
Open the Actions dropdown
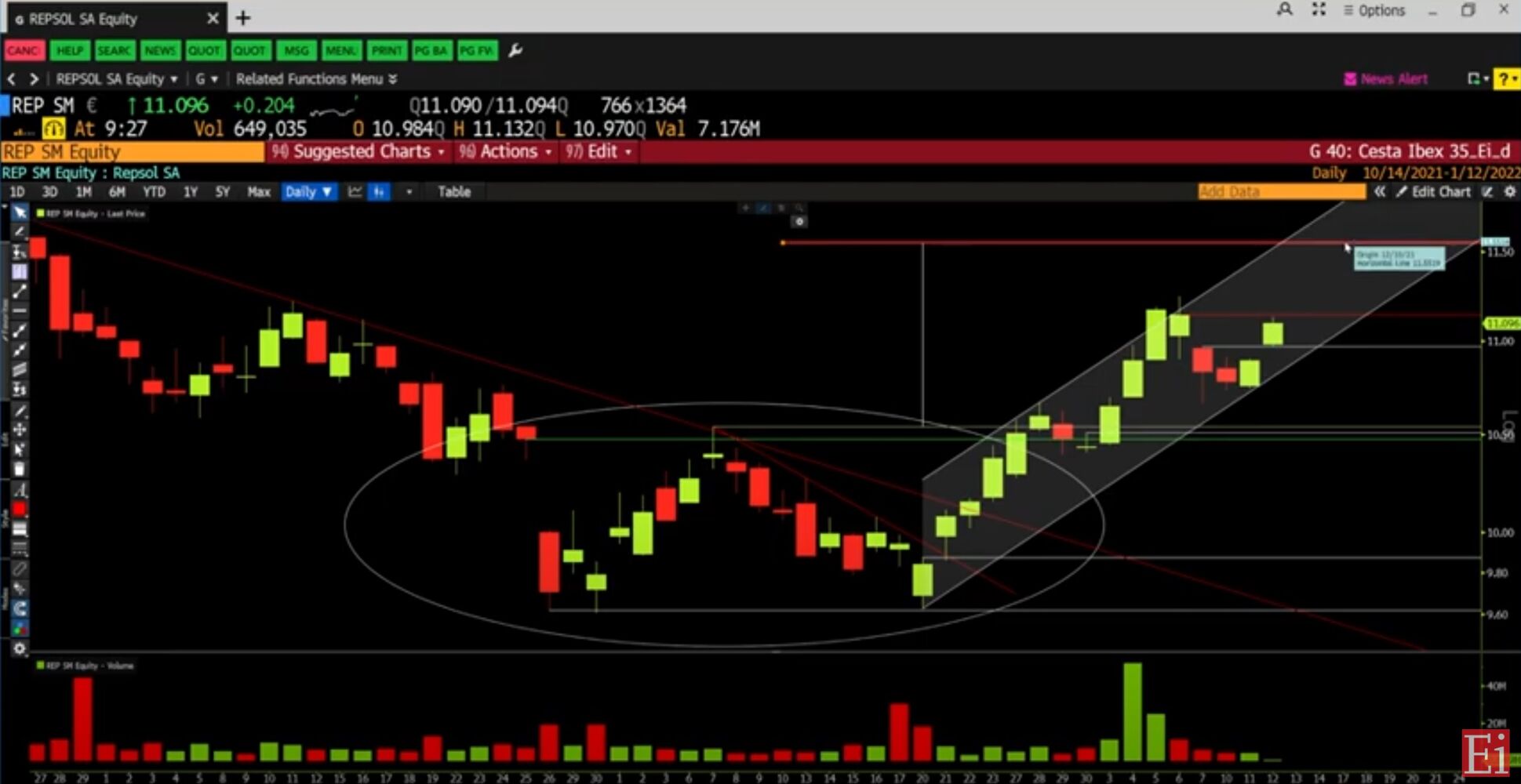coord(505,151)
